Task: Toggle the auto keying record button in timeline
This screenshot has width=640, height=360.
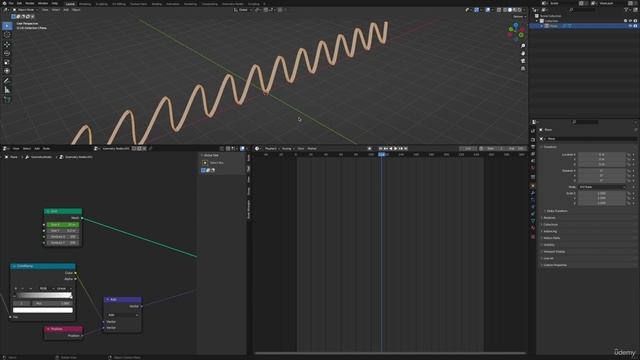Action: click(369, 149)
